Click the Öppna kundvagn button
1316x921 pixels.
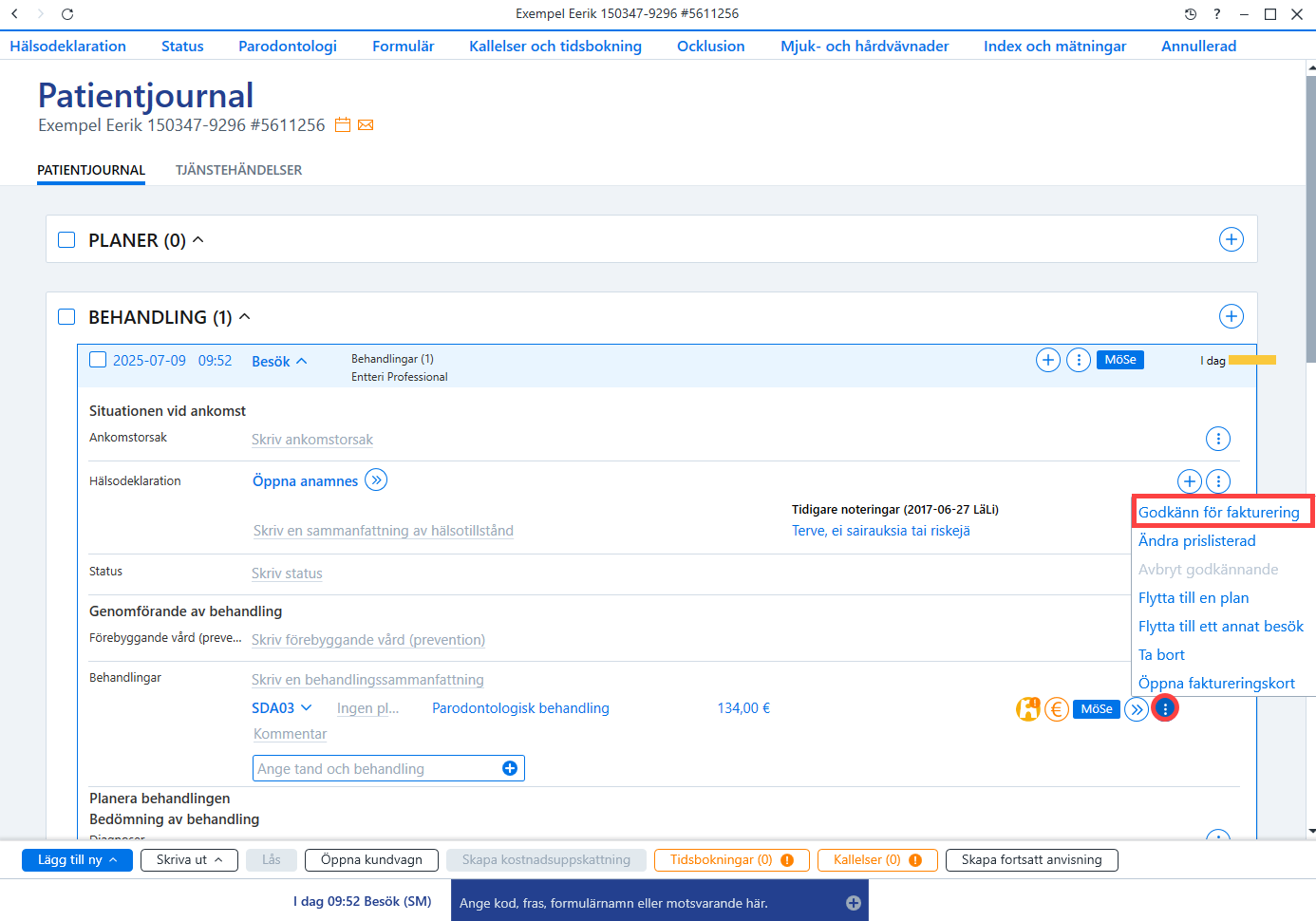tap(371, 860)
